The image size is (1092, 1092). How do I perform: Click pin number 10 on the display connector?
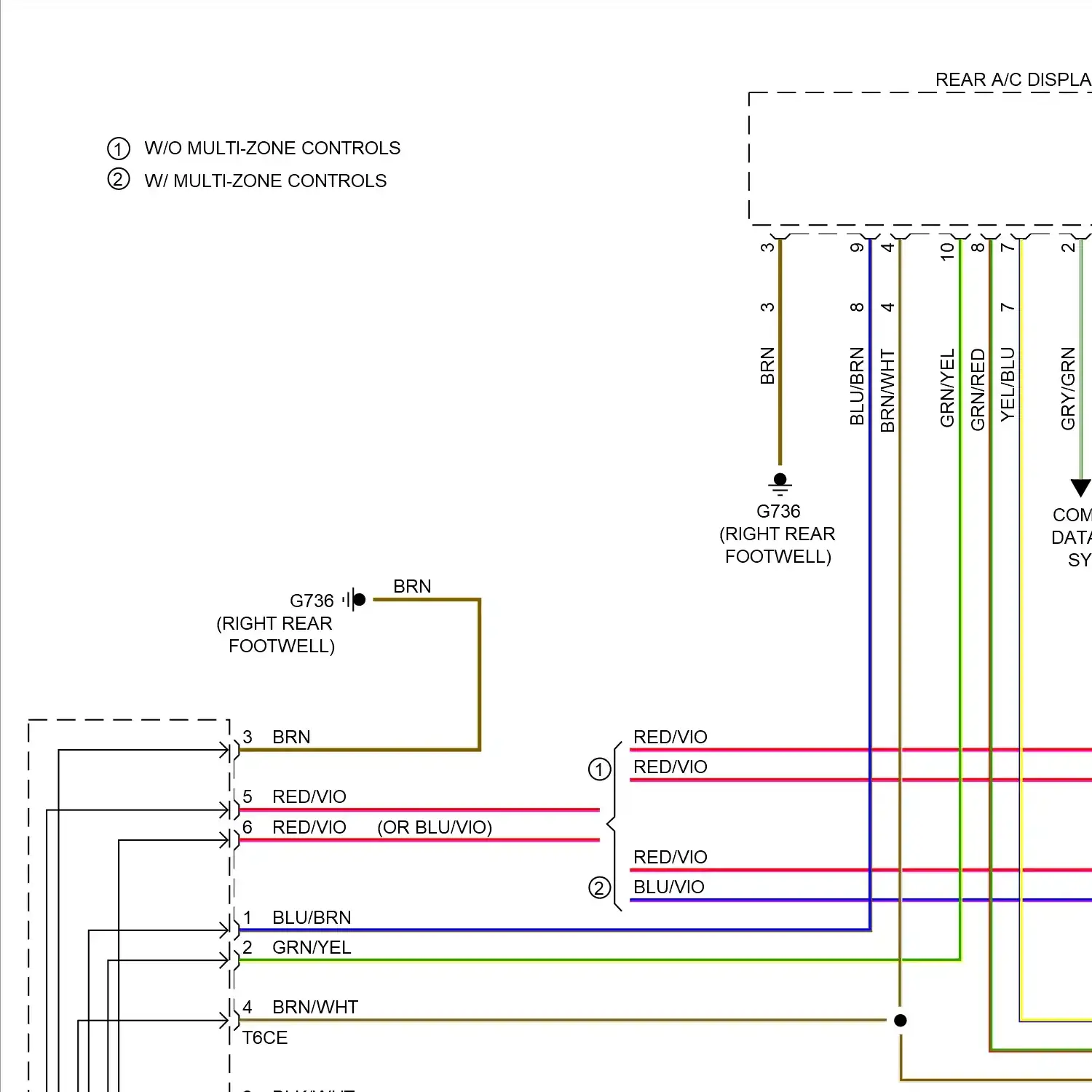tap(947, 251)
